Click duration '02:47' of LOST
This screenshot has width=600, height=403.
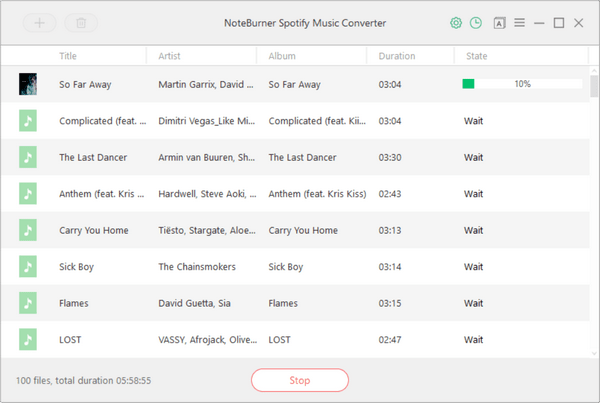point(390,340)
